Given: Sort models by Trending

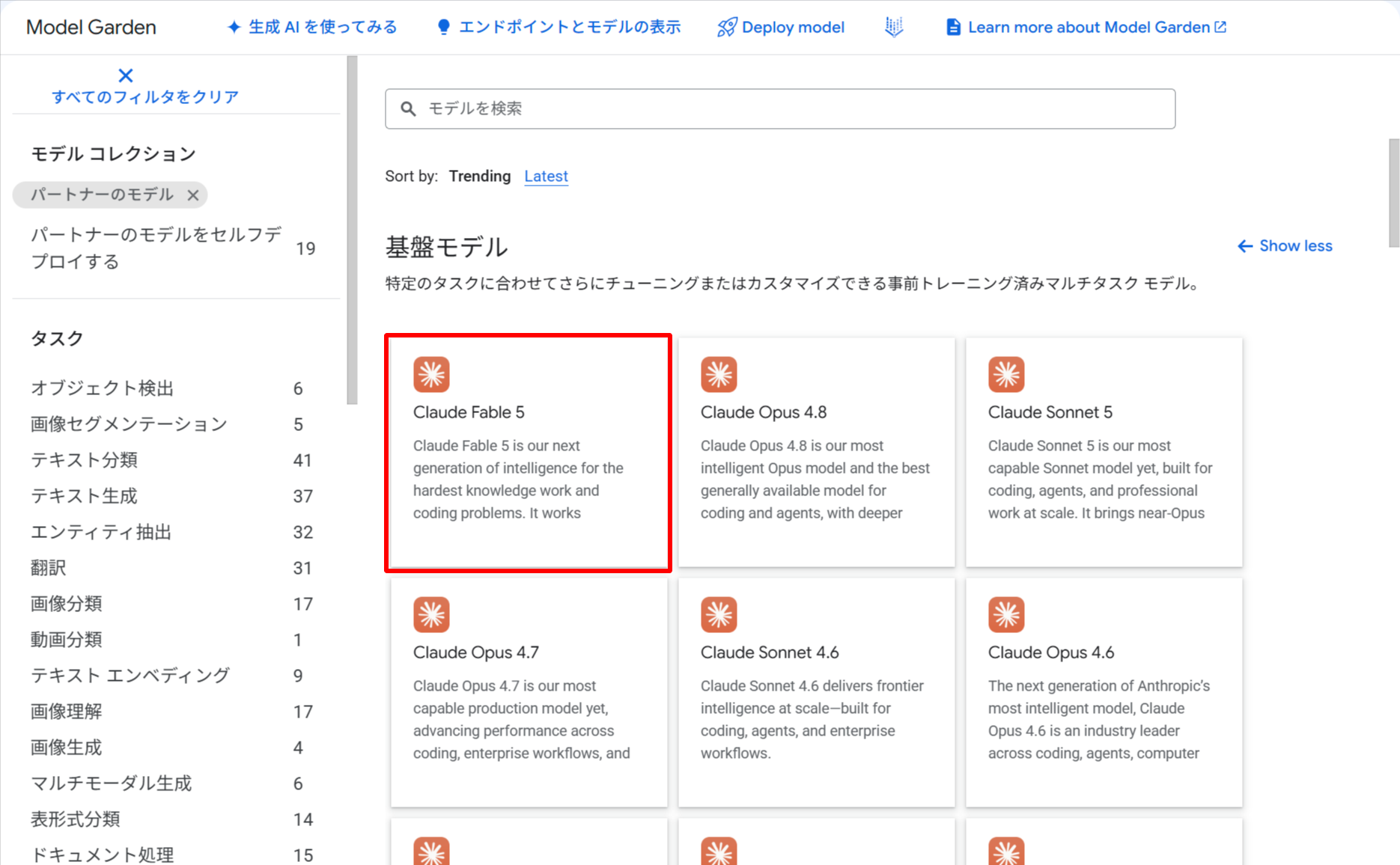Looking at the screenshot, I should coord(480,177).
